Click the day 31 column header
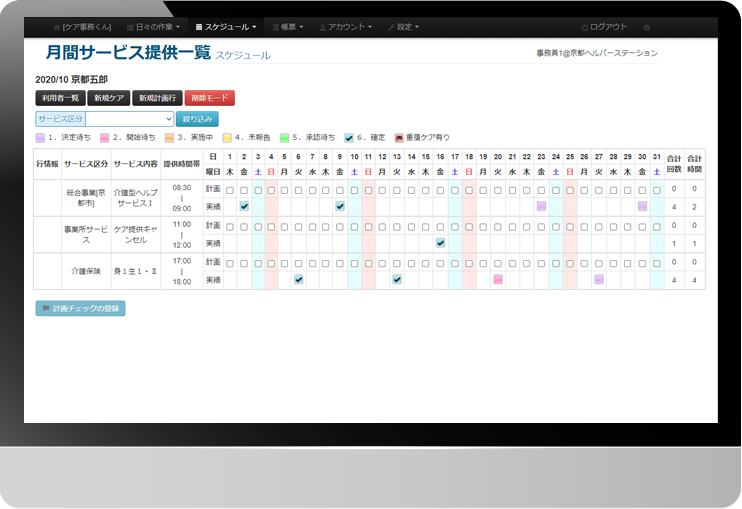This screenshot has width=742, height=509. 657,157
